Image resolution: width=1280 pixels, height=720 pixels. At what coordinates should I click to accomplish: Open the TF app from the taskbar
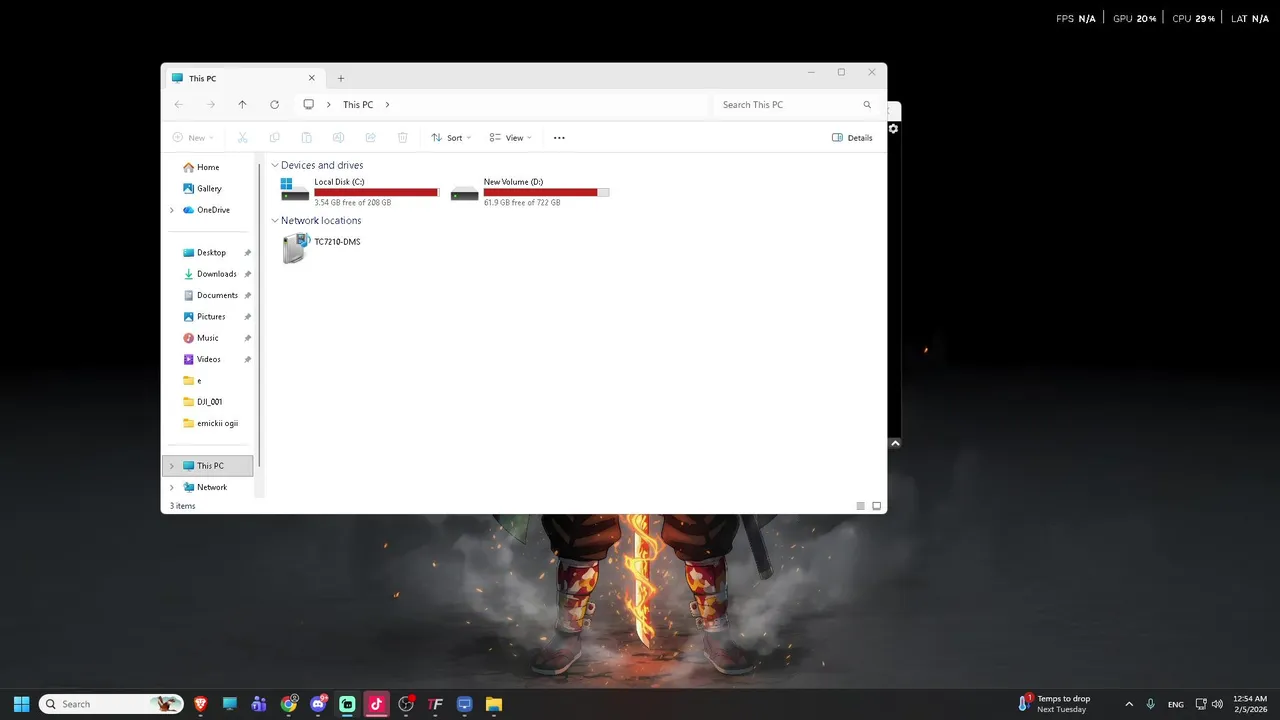click(435, 704)
